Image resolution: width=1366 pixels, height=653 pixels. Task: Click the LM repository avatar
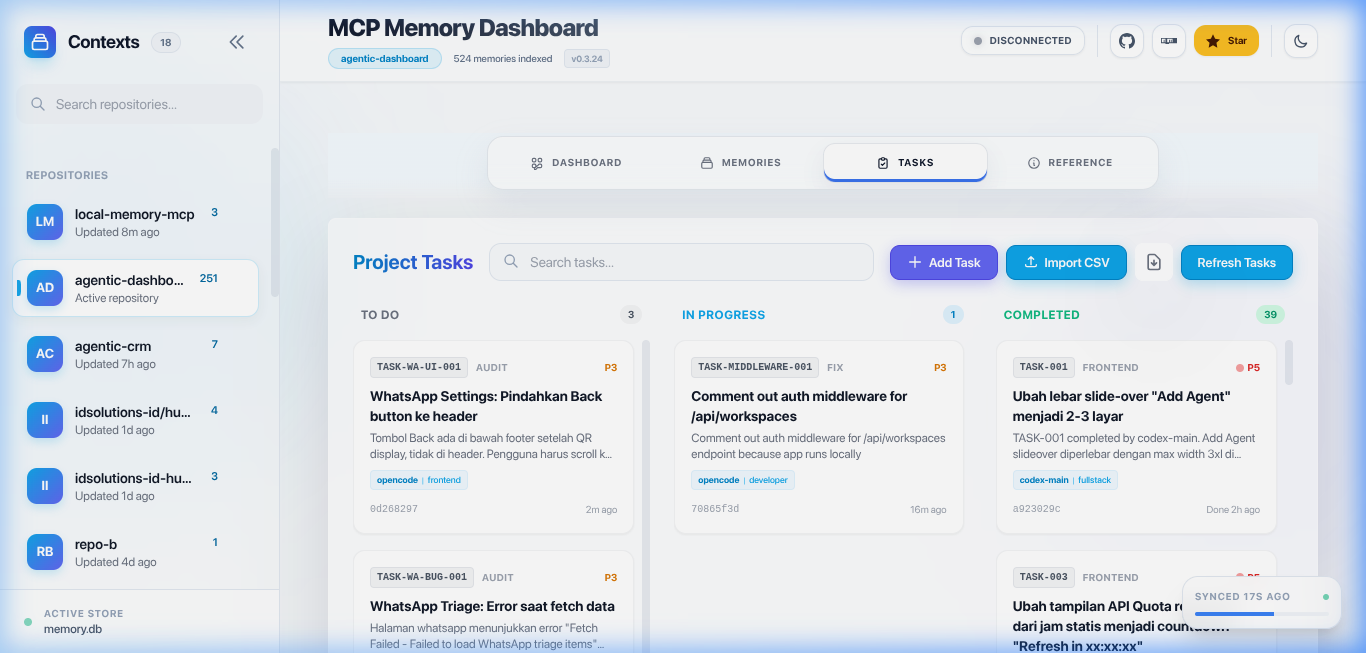click(x=45, y=222)
